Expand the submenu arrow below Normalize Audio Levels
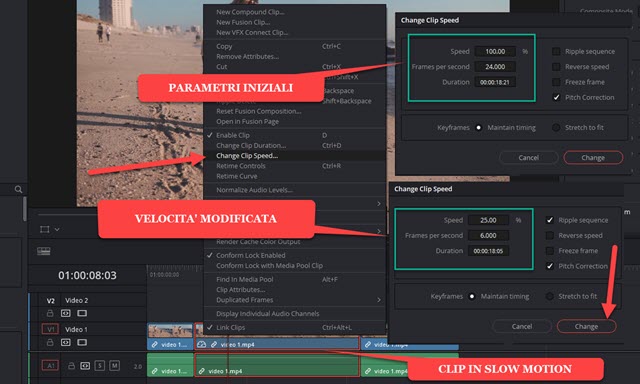This screenshot has height=384, width=640. (379, 204)
